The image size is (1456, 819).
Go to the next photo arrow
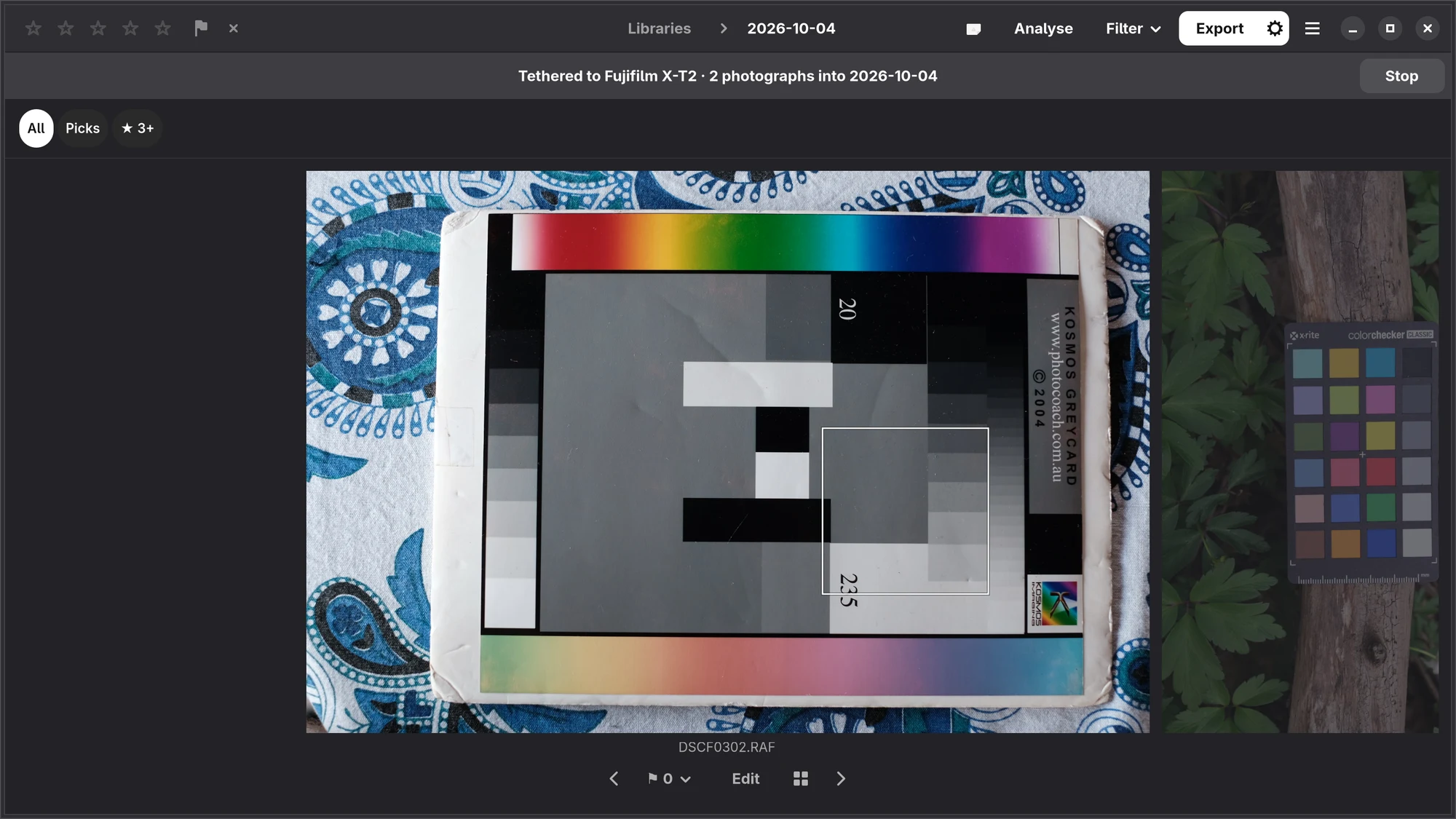point(841,779)
